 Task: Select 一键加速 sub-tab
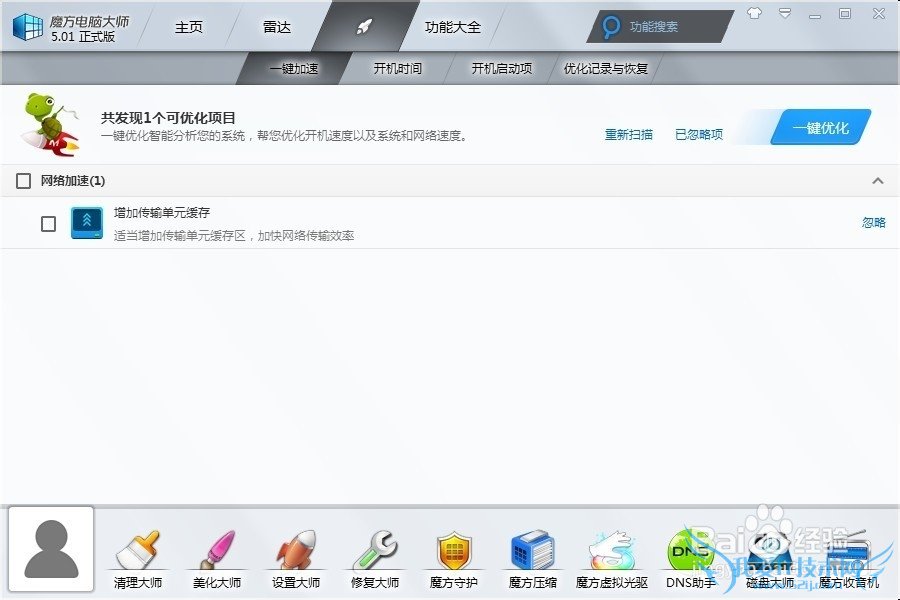[x=294, y=69]
